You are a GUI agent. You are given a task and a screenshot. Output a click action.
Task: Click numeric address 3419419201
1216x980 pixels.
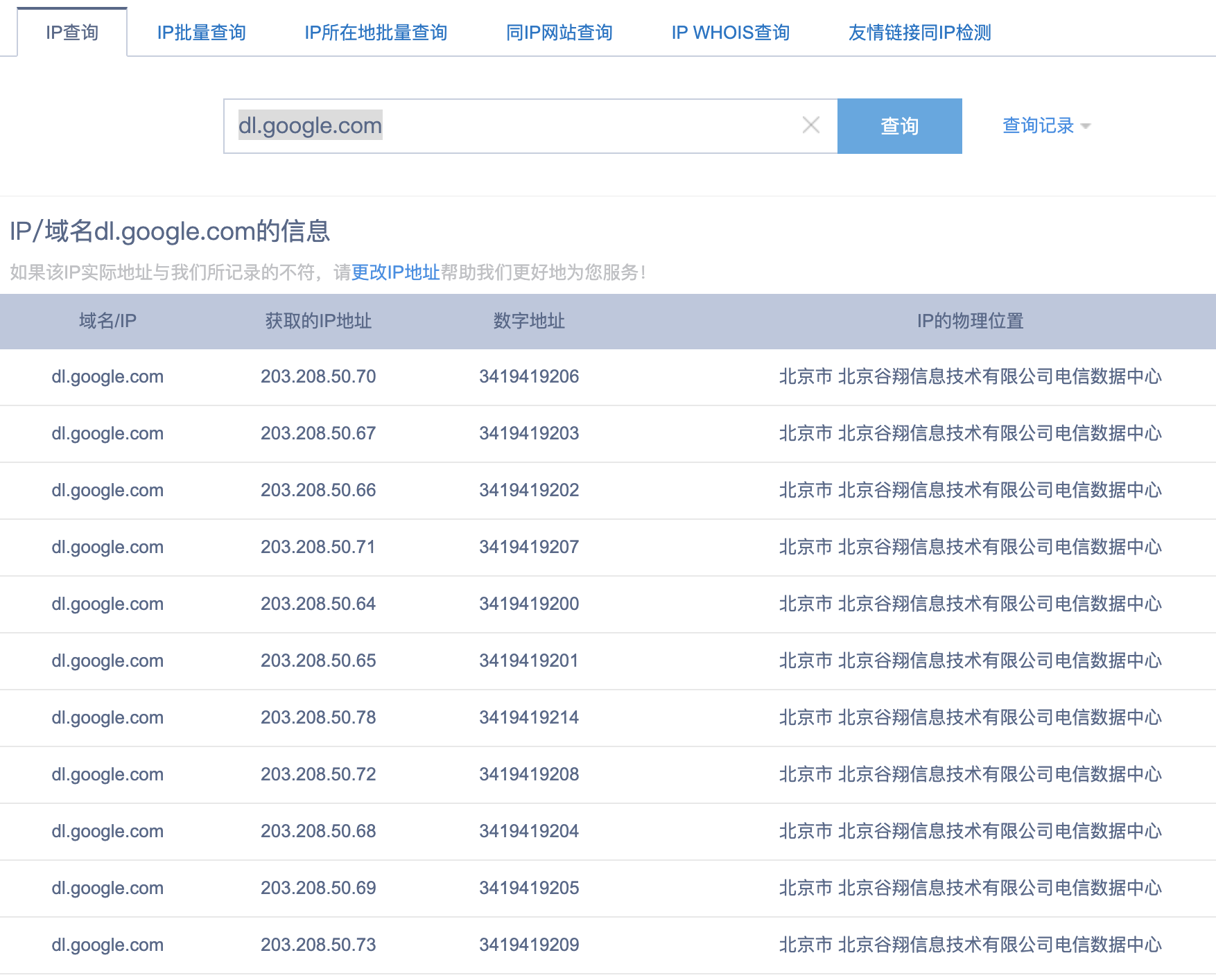click(529, 660)
